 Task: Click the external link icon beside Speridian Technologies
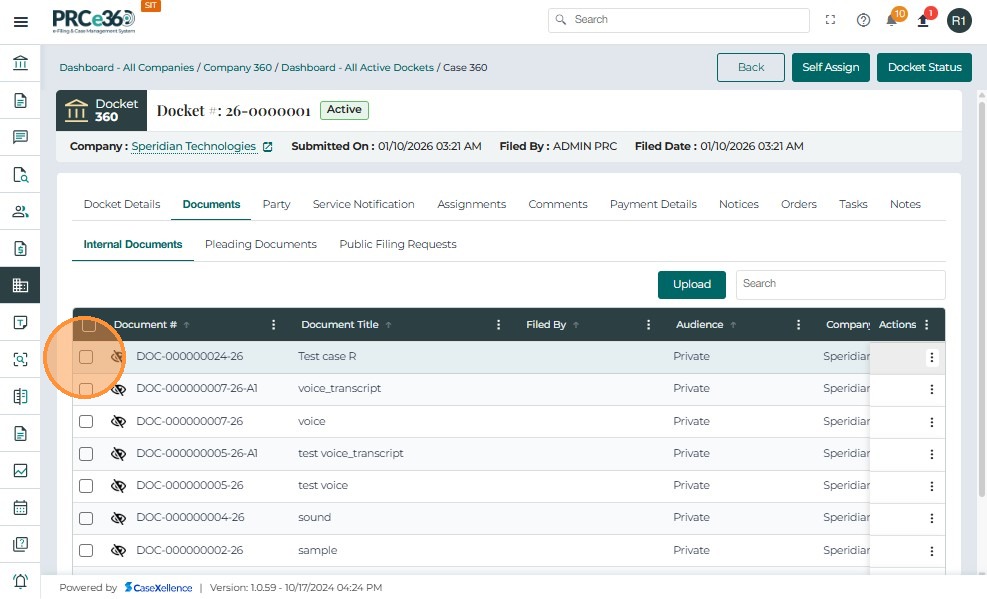pyautogui.click(x=267, y=147)
